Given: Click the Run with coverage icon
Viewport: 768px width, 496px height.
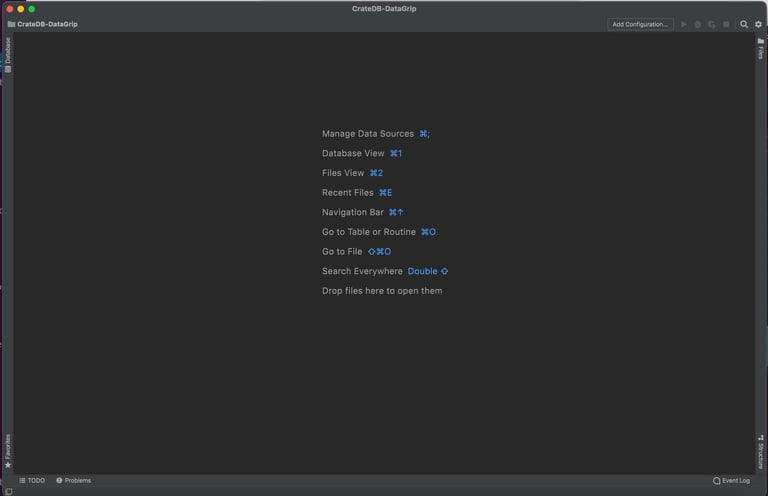Looking at the screenshot, I should [x=712, y=24].
